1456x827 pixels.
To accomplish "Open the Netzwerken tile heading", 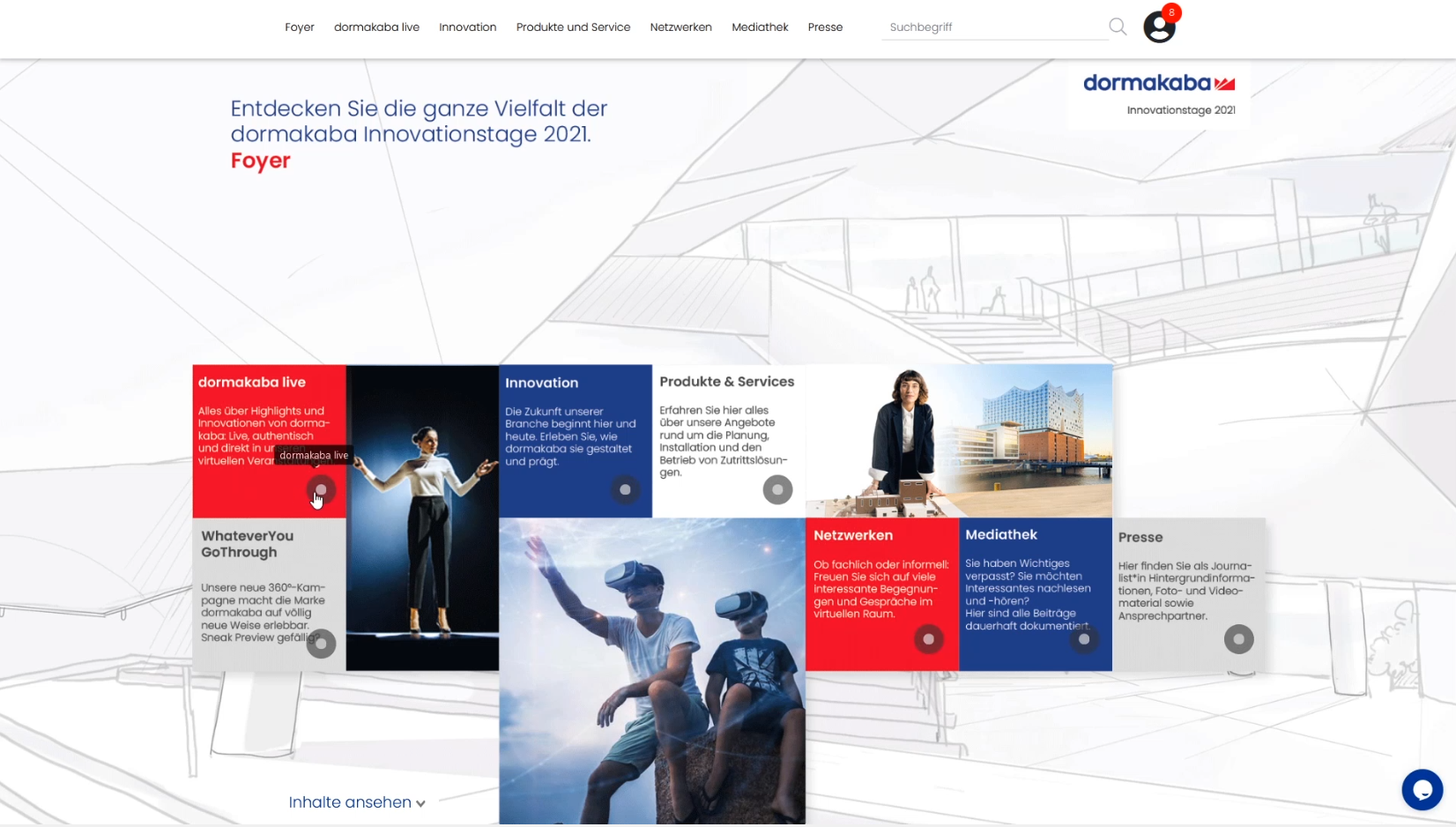I will [853, 535].
